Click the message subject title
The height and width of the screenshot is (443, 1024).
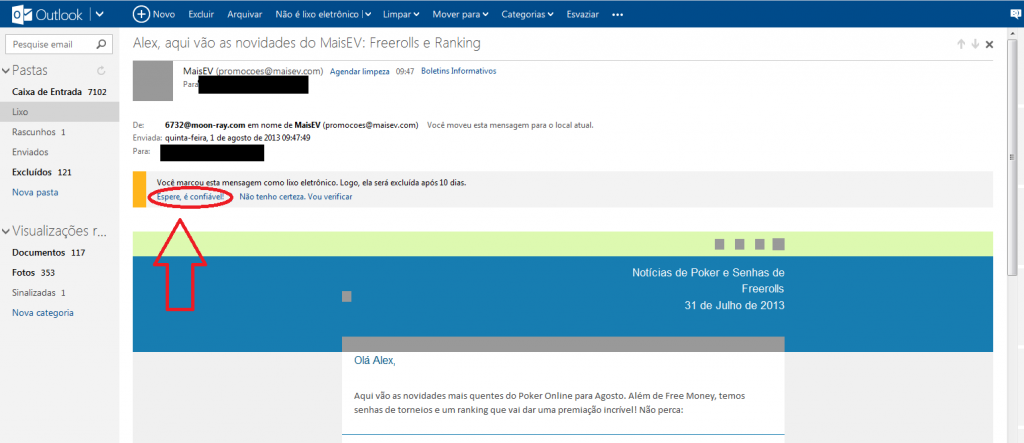pyautogui.click(x=307, y=44)
